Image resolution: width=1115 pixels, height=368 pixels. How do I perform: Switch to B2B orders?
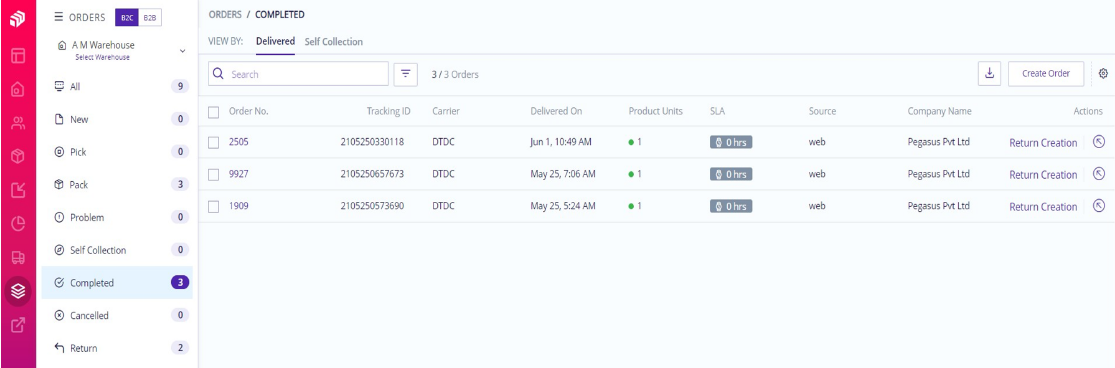(x=150, y=17)
